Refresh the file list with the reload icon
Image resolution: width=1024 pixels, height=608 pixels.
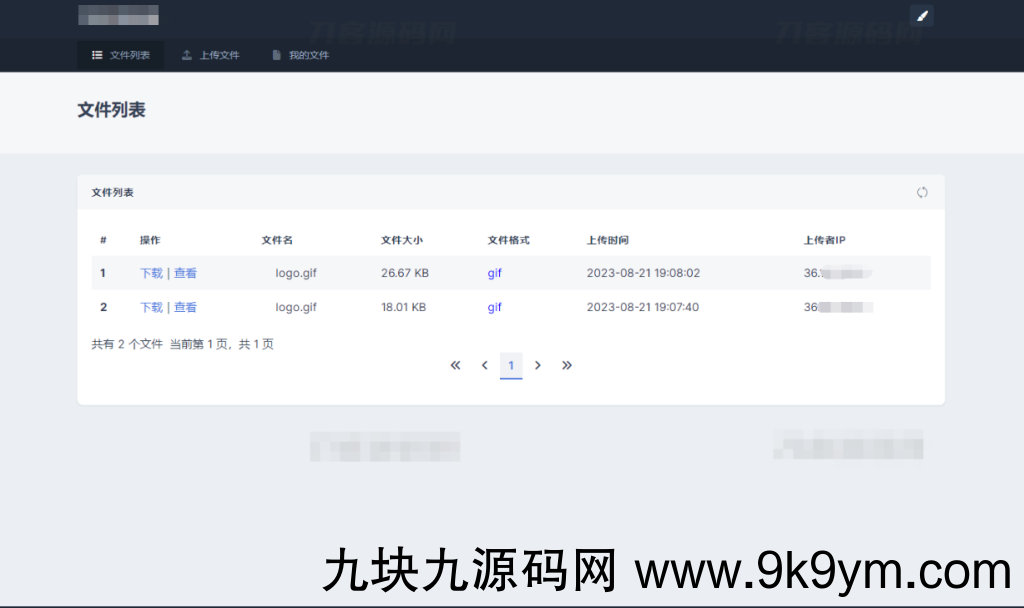[921, 192]
